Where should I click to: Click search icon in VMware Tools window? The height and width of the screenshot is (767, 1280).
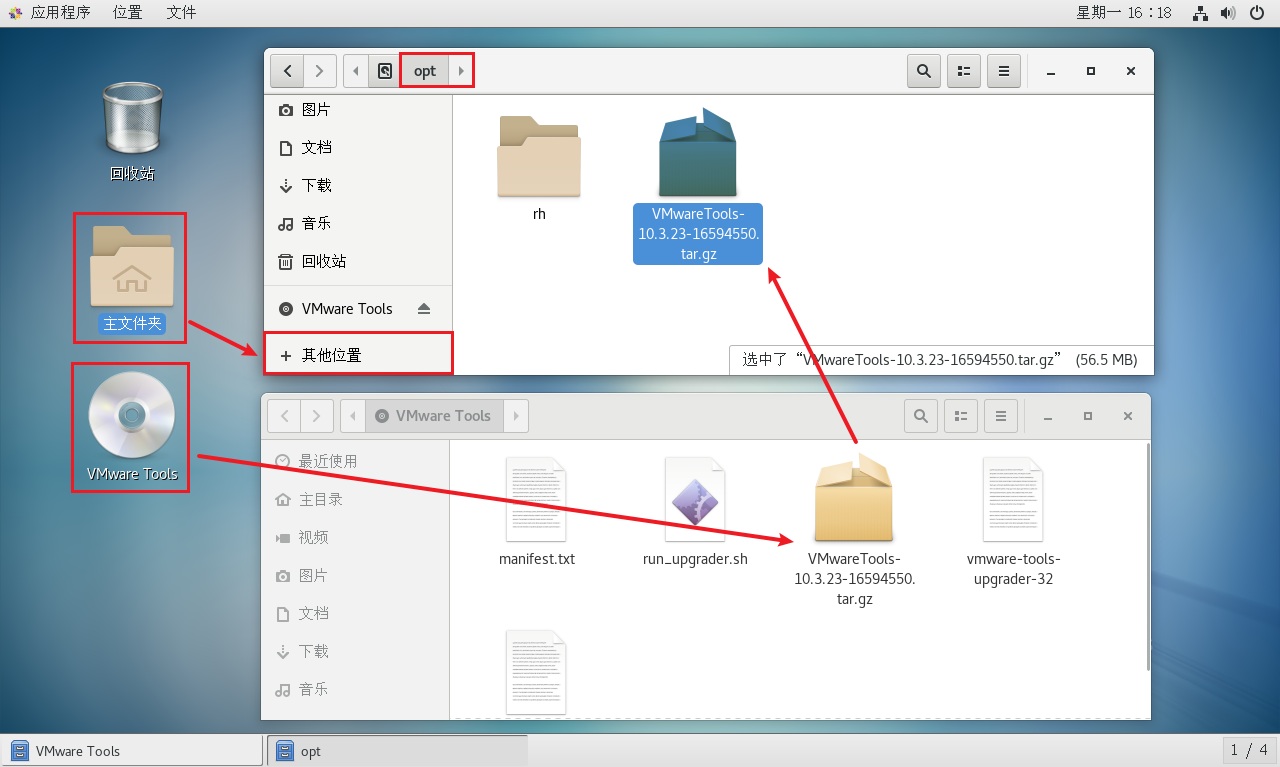click(921, 416)
